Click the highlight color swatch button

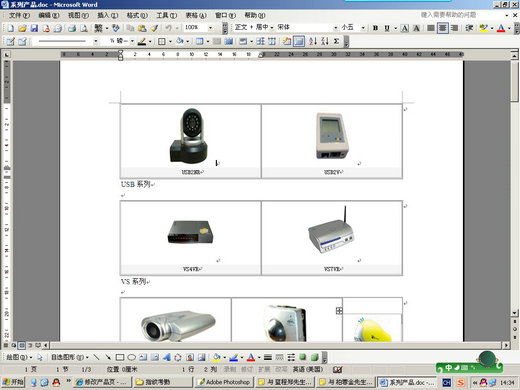[483, 28]
